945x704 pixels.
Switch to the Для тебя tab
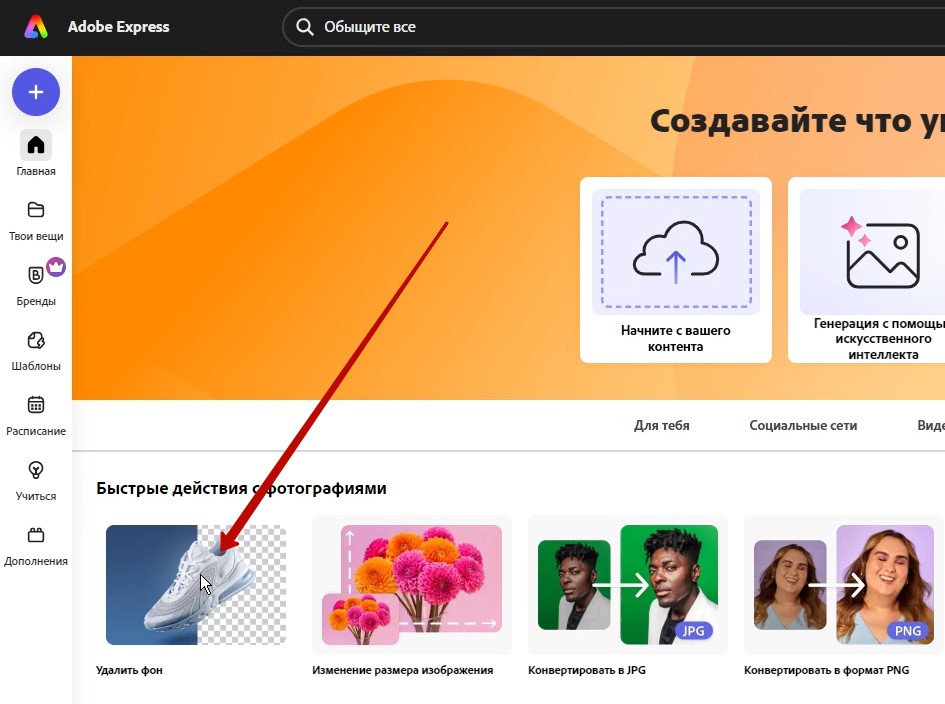click(661, 425)
